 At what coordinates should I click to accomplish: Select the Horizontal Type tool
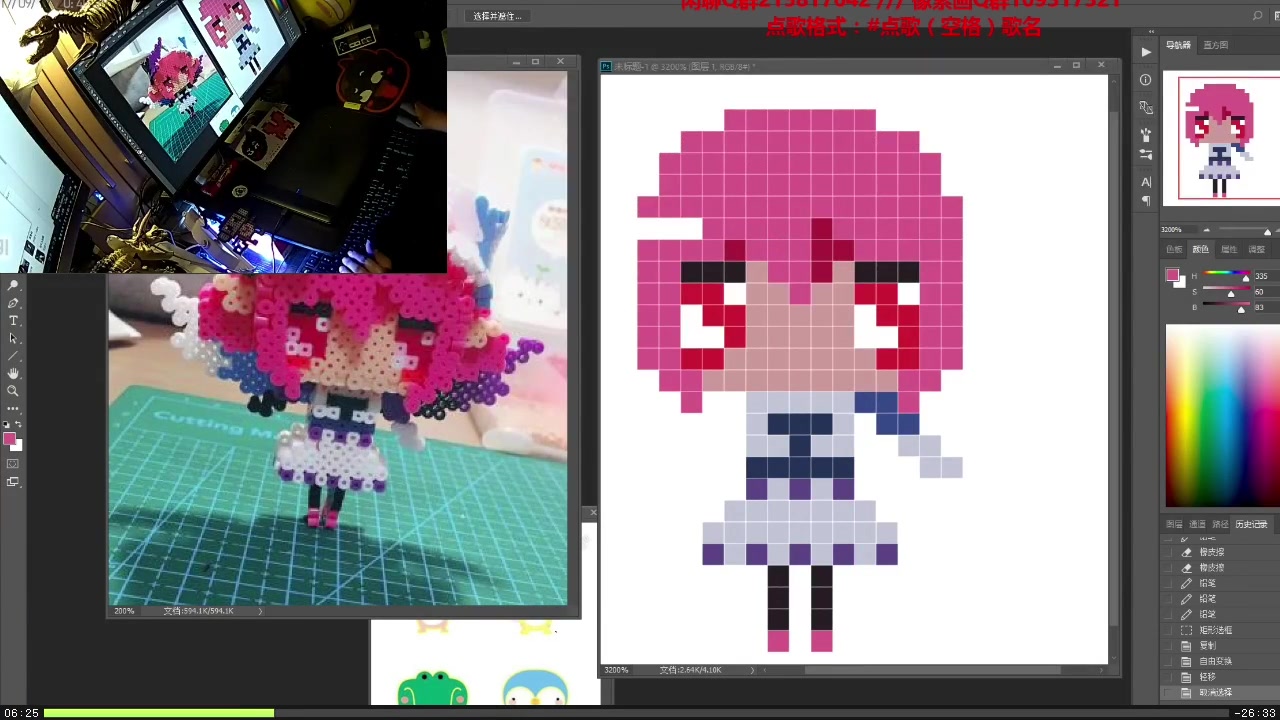13,321
